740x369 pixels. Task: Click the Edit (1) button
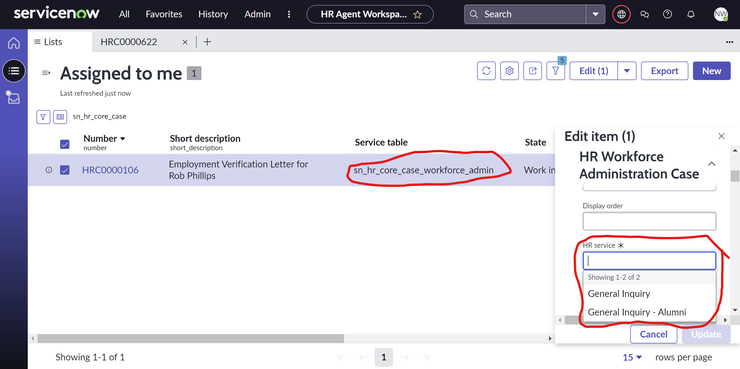[x=594, y=71]
